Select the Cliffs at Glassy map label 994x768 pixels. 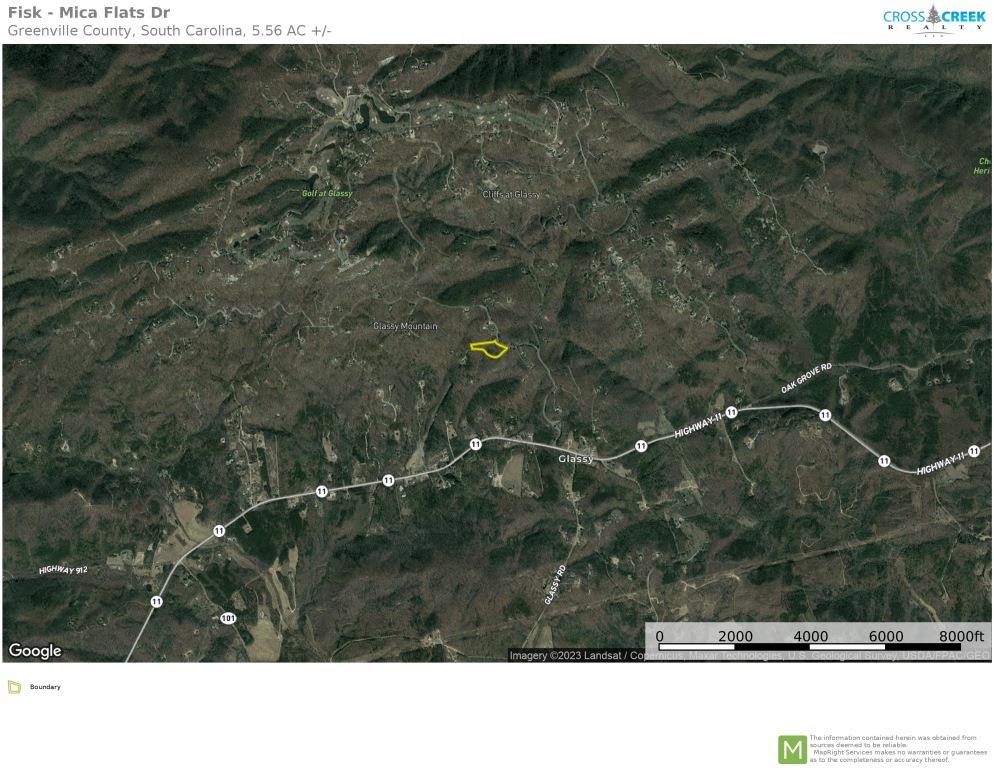click(x=511, y=194)
